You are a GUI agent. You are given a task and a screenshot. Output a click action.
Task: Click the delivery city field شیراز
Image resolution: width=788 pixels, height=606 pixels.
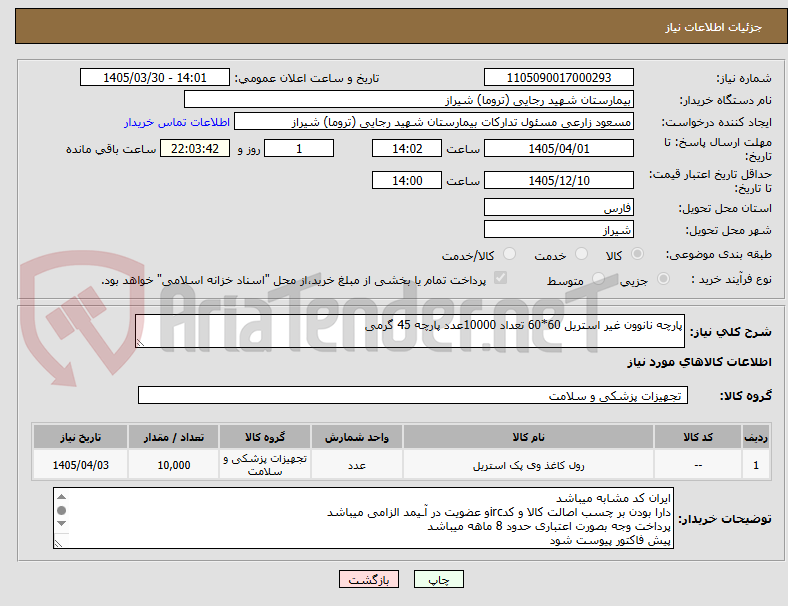tap(559, 229)
